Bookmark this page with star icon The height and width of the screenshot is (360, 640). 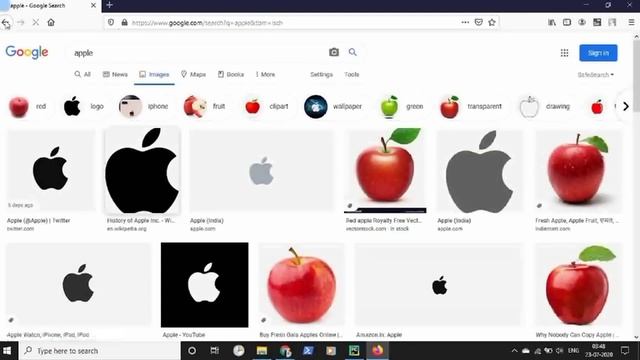(x=492, y=22)
